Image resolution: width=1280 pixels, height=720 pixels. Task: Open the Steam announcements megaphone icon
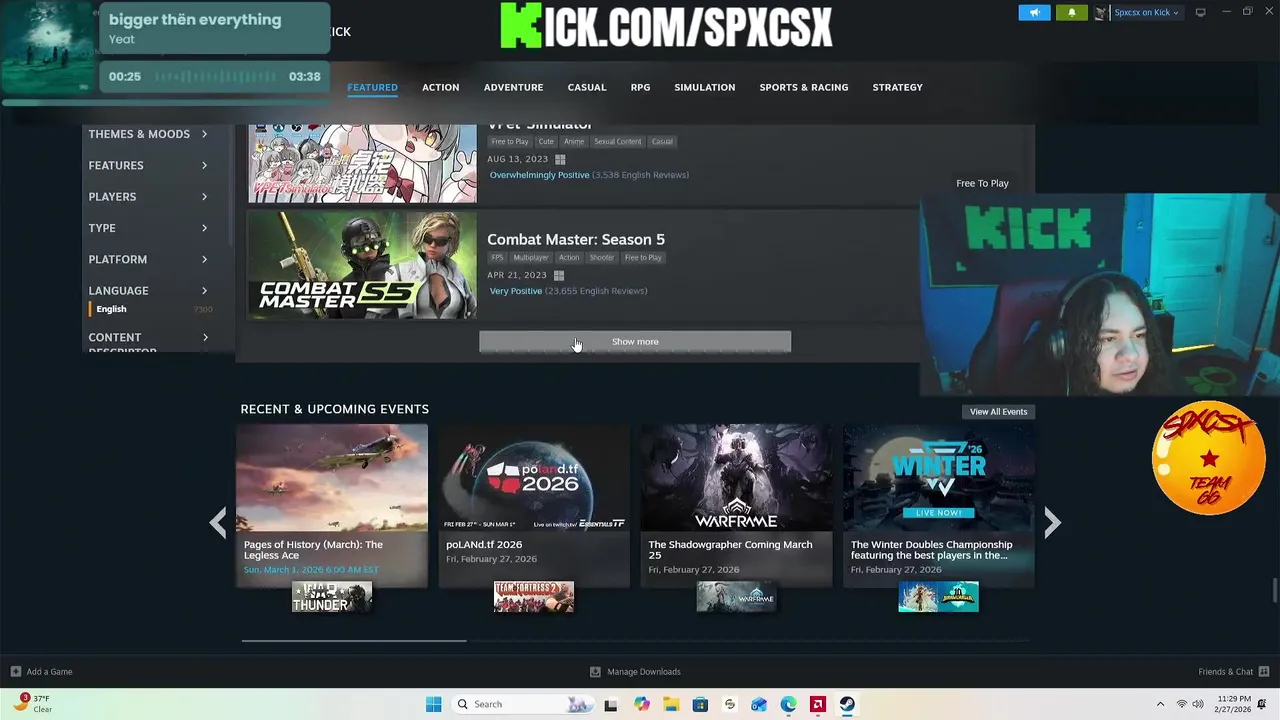tap(1034, 13)
